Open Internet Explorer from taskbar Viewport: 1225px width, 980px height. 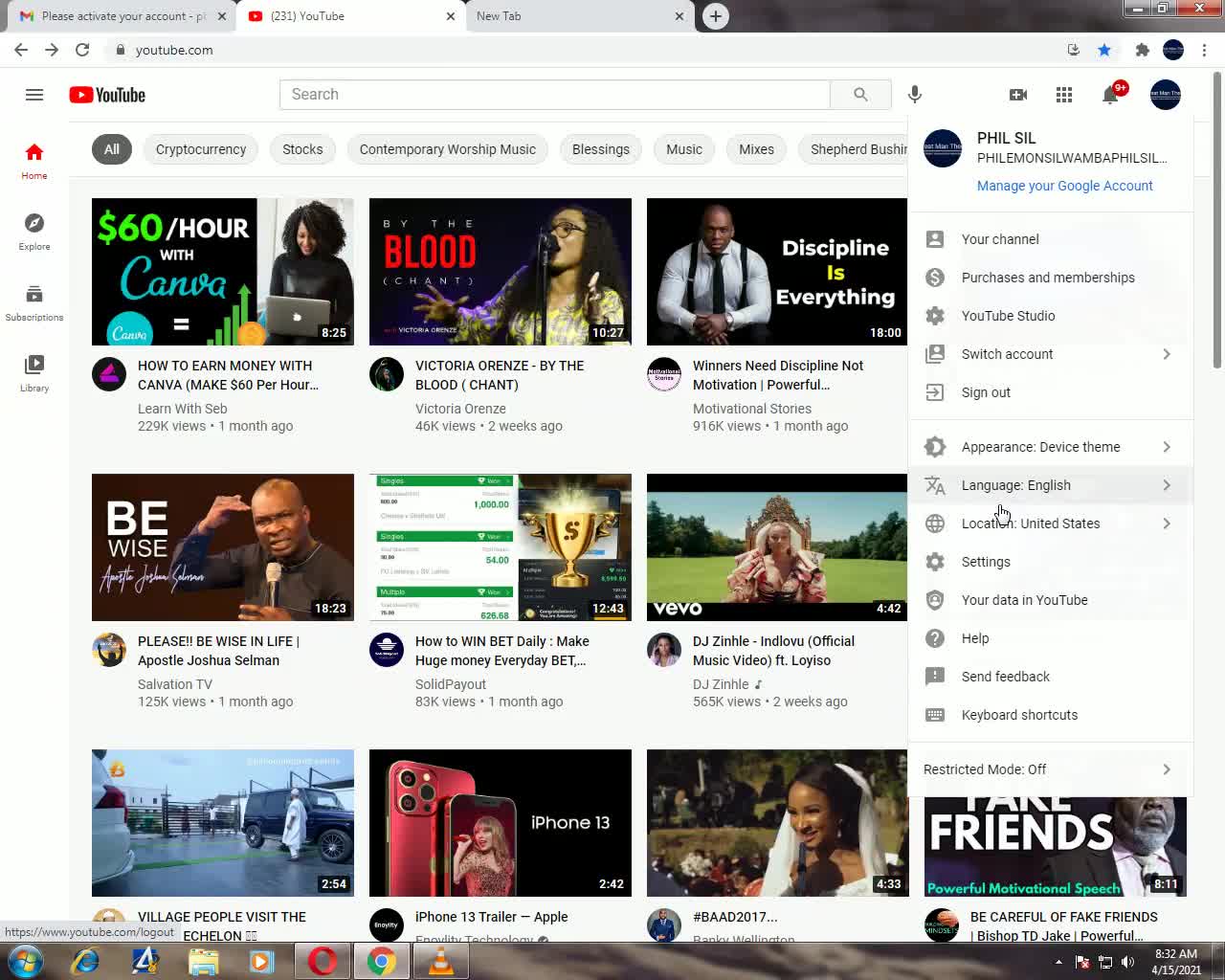(85, 960)
